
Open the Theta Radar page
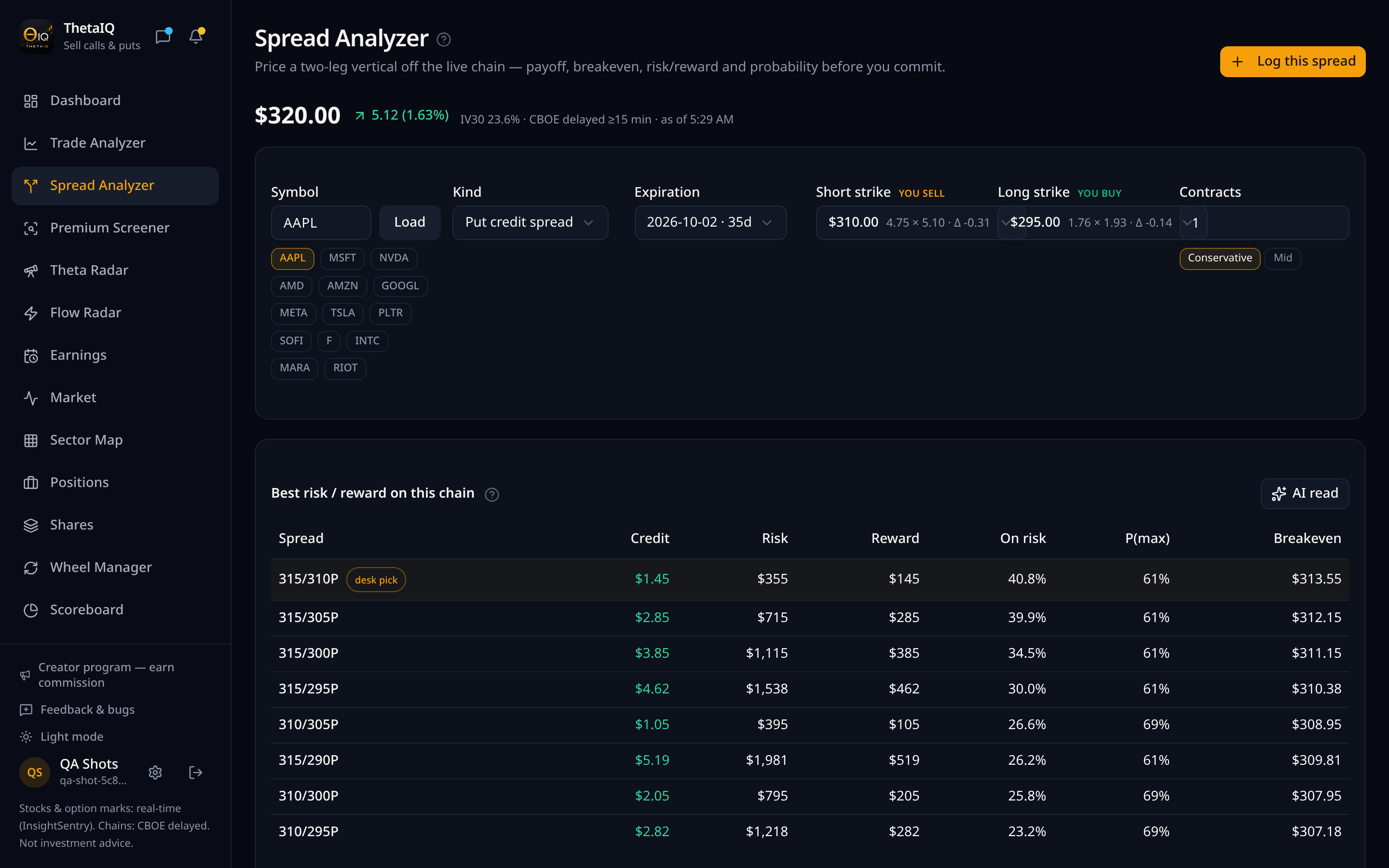[x=115, y=271]
